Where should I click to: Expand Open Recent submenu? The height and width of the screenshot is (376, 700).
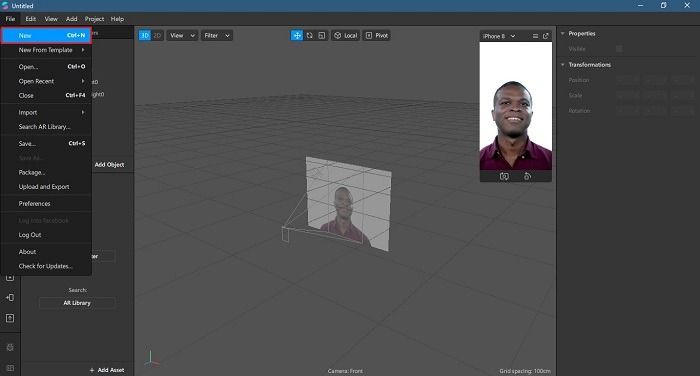46,81
